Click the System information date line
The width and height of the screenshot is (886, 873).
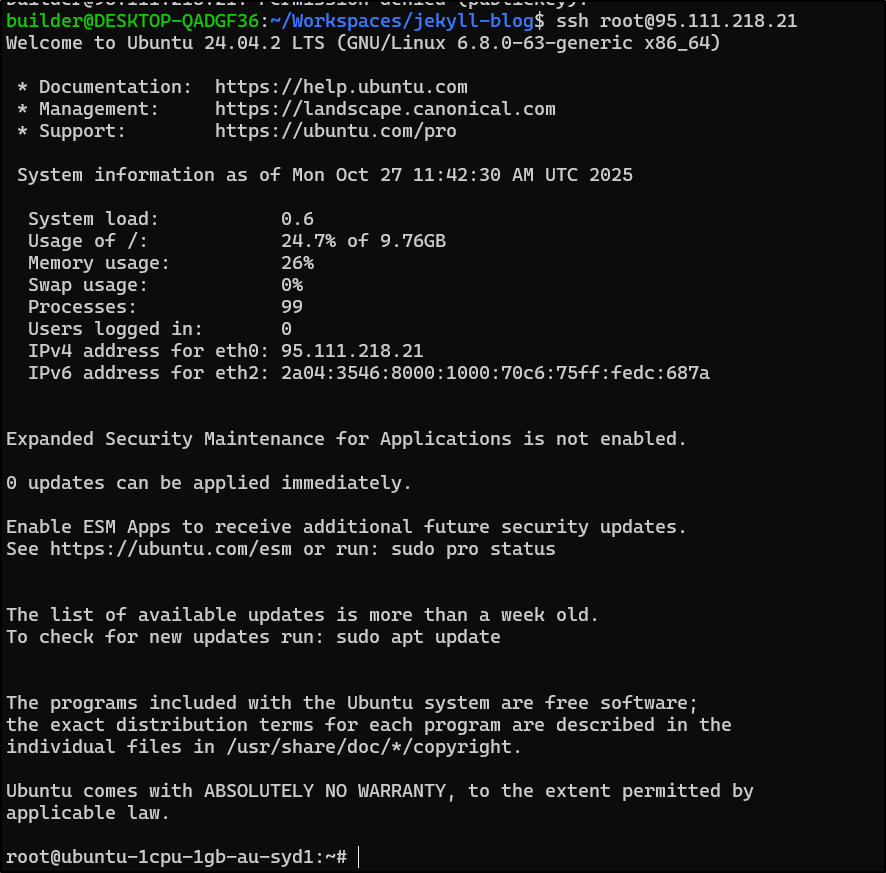pyautogui.click(x=325, y=175)
